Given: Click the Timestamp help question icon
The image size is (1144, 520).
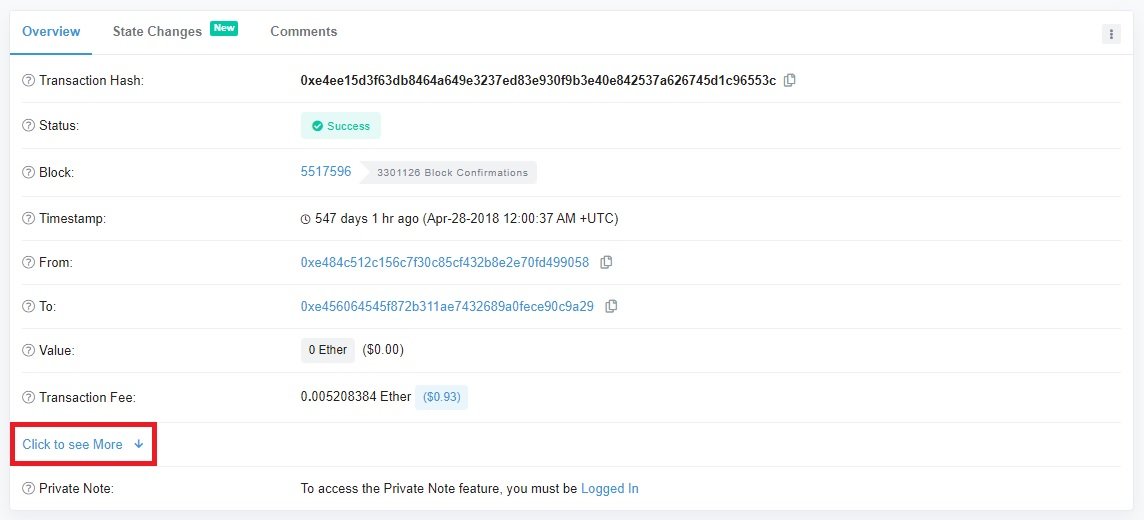Looking at the screenshot, I should (x=29, y=219).
